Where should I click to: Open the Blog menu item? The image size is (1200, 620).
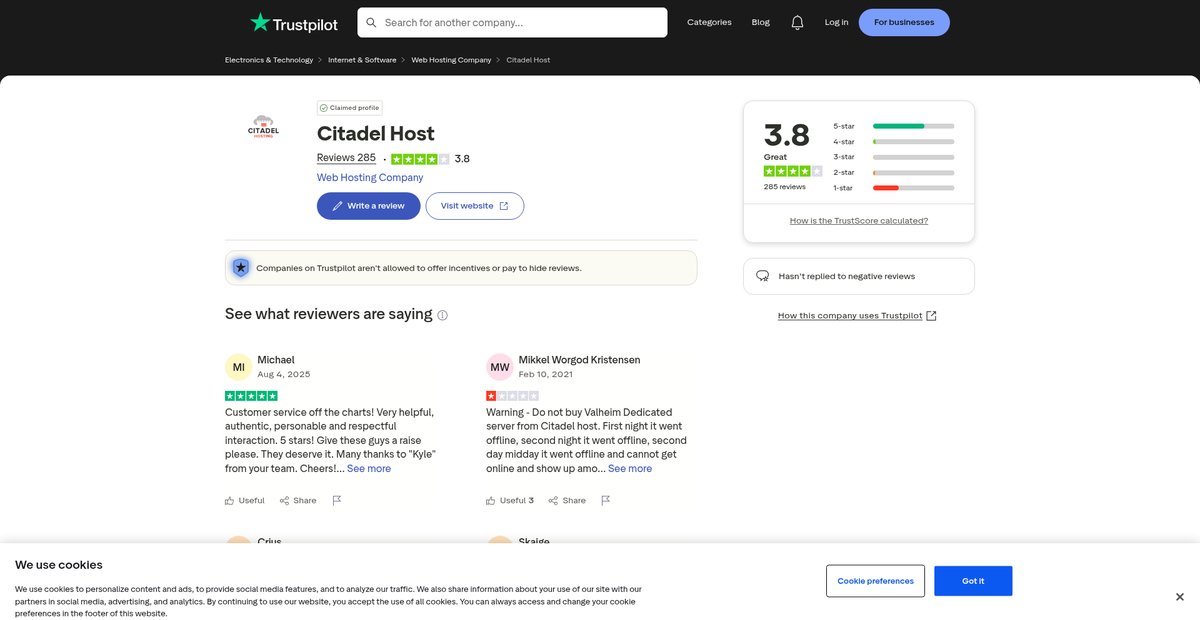(761, 22)
